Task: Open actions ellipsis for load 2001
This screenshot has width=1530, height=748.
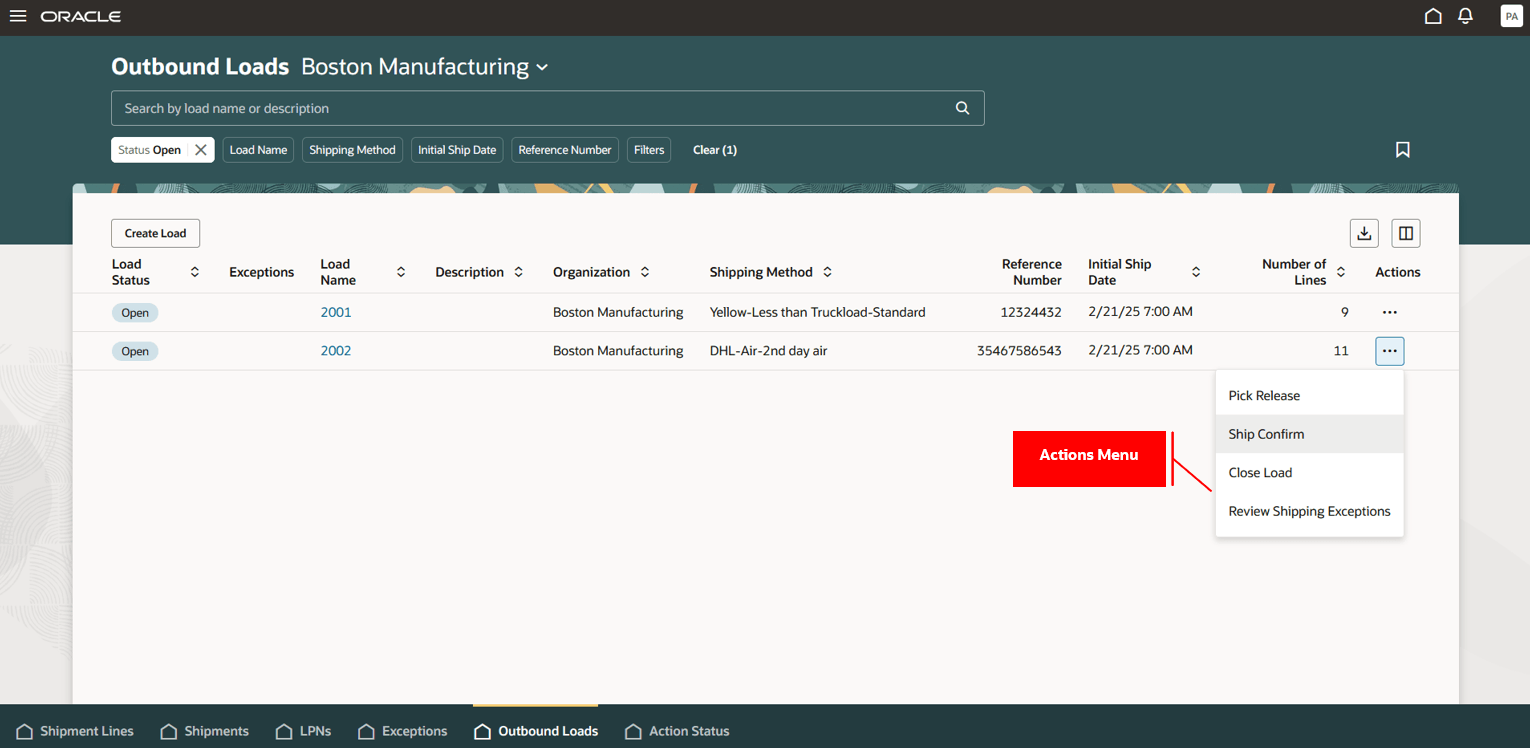Action: click(x=1389, y=312)
